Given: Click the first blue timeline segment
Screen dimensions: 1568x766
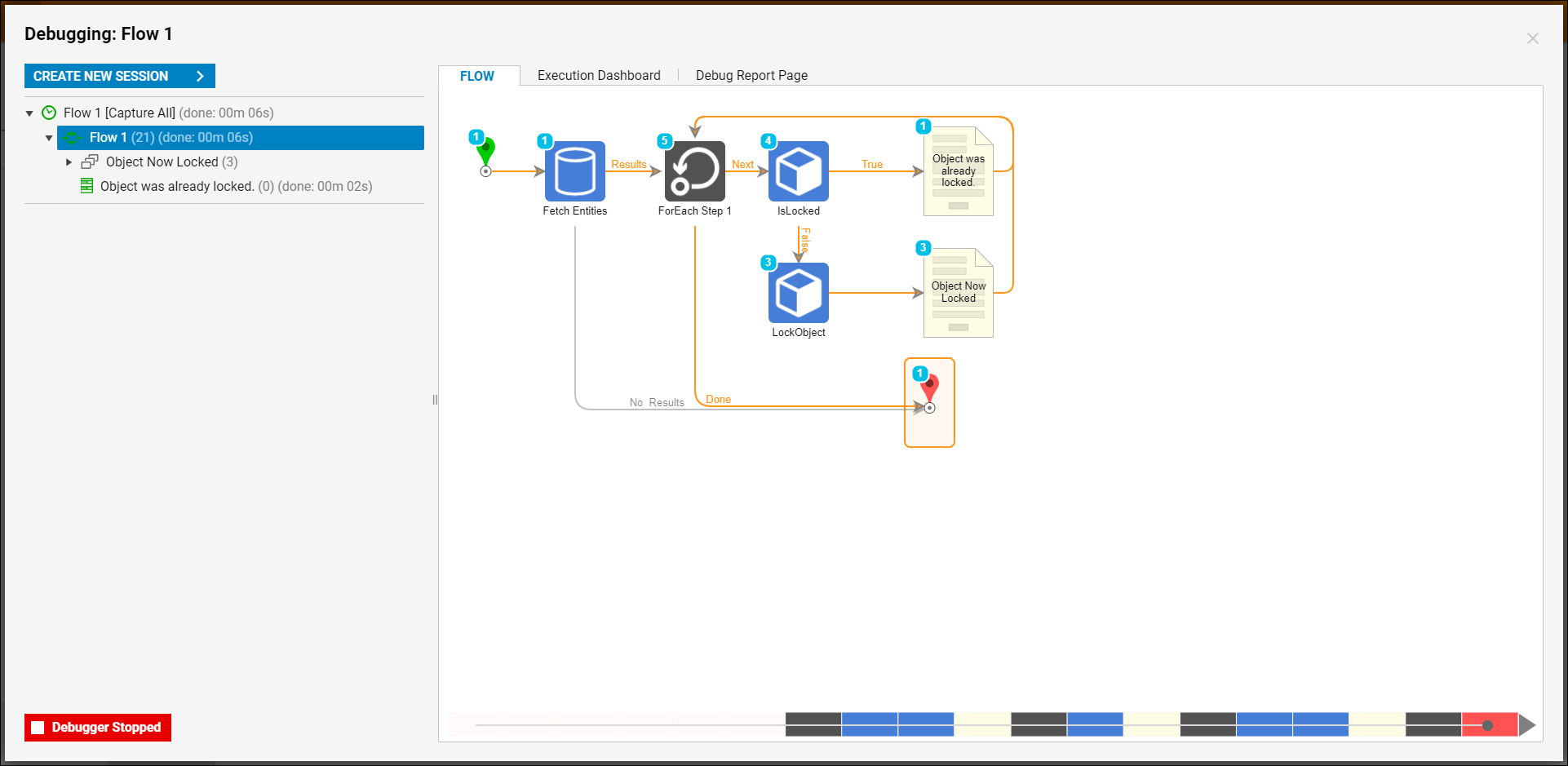Looking at the screenshot, I should (x=870, y=724).
